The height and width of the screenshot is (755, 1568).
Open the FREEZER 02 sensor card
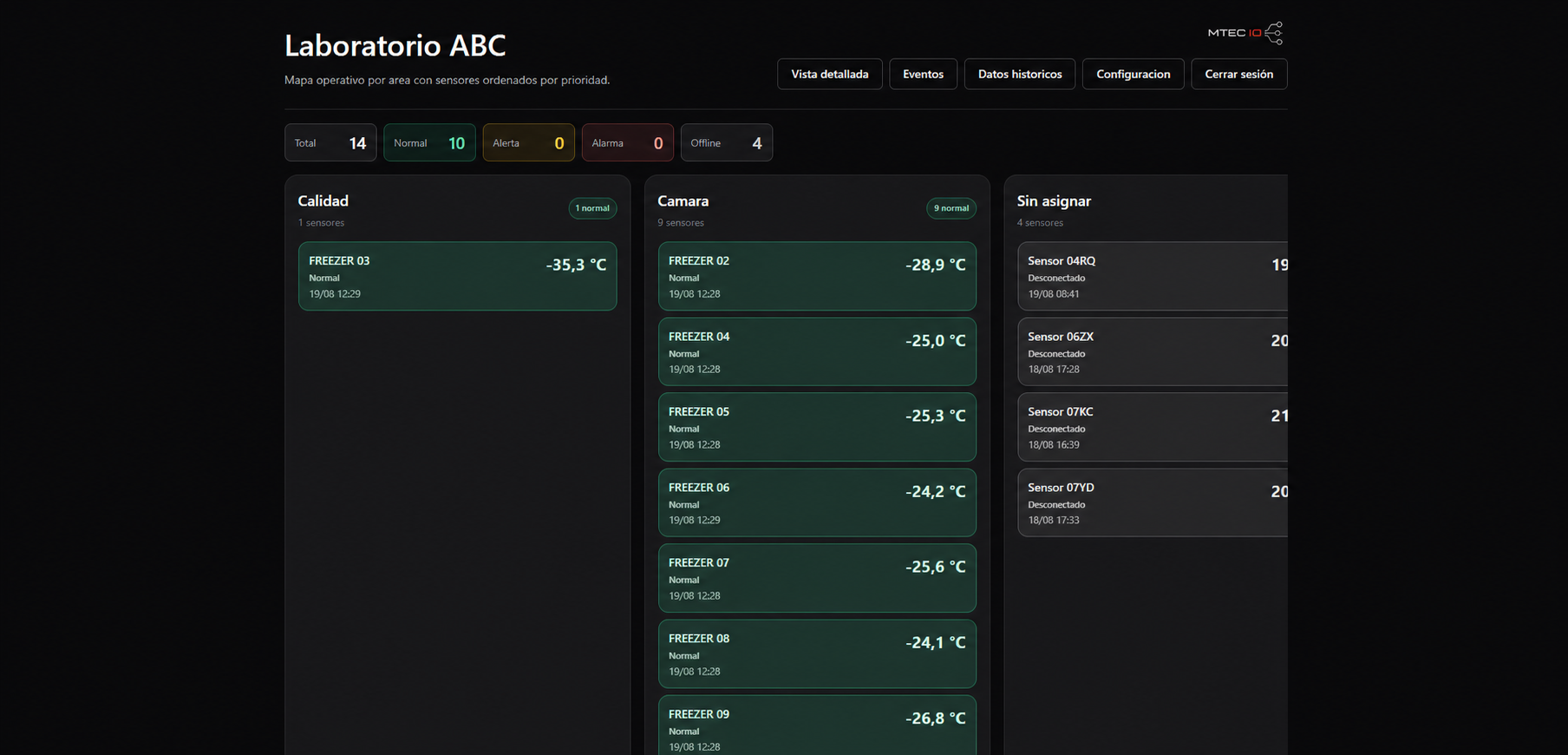(x=817, y=276)
